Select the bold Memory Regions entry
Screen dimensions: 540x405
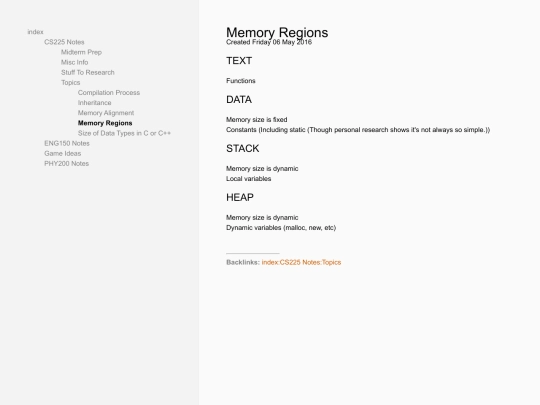pyautogui.click(x=105, y=123)
